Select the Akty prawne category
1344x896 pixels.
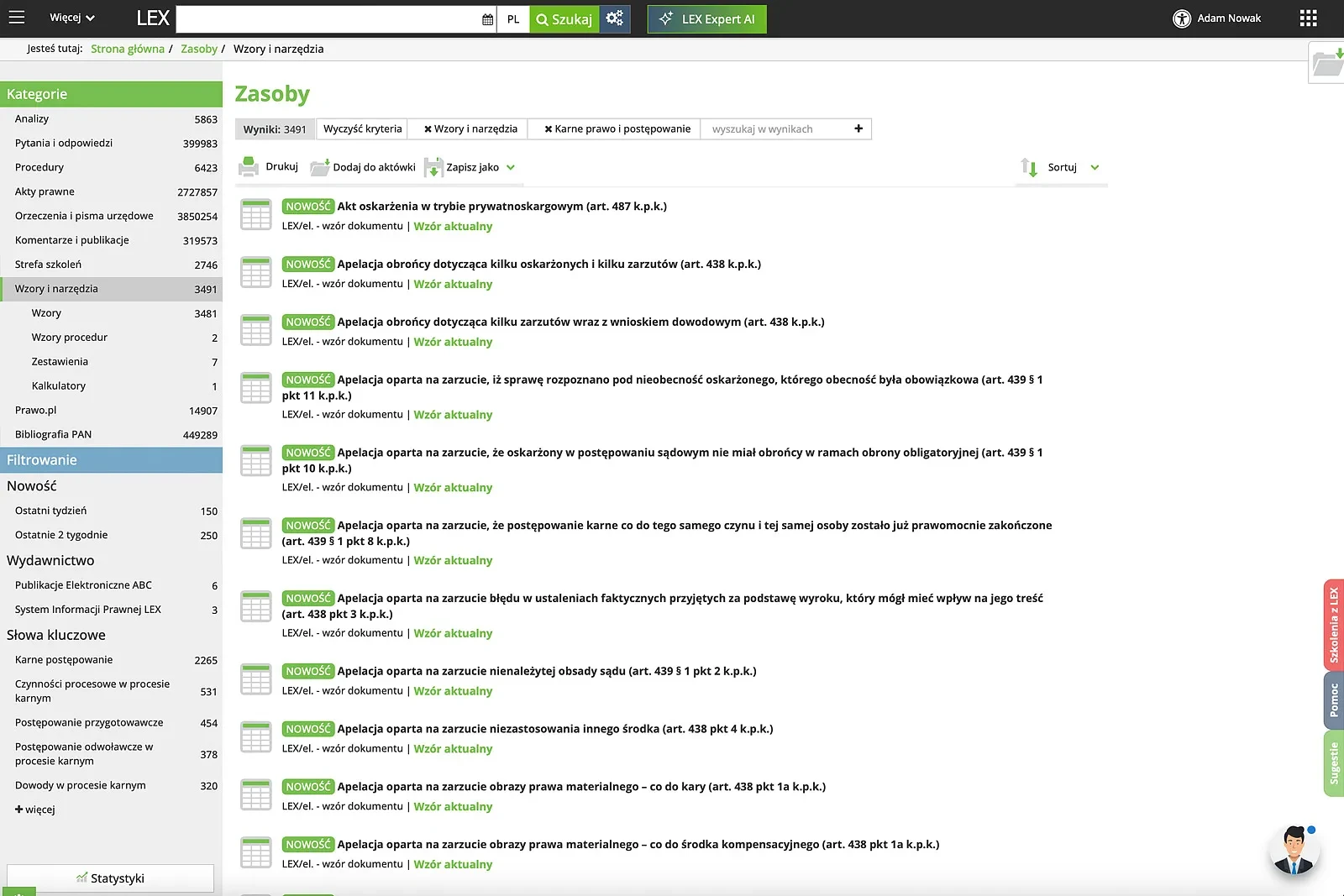coord(111,192)
